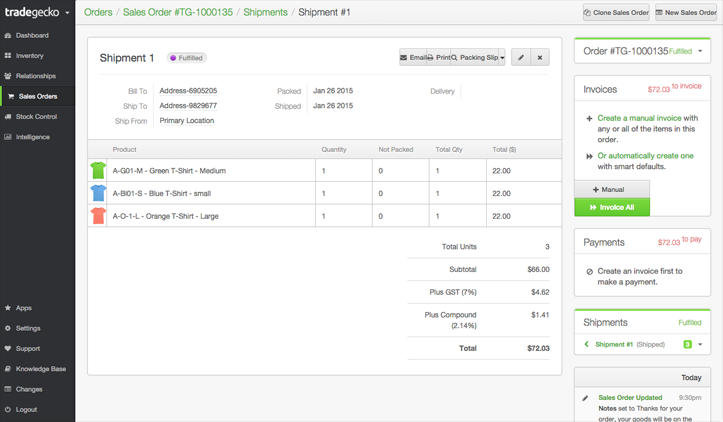Open Sales Order #TG-1000135 breadcrumb

pyautogui.click(x=178, y=12)
